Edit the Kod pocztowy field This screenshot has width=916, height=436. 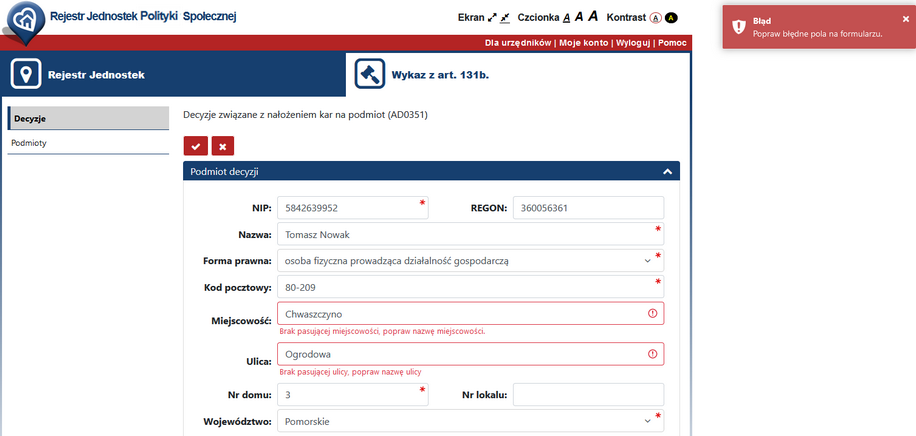(x=471, y=287)
